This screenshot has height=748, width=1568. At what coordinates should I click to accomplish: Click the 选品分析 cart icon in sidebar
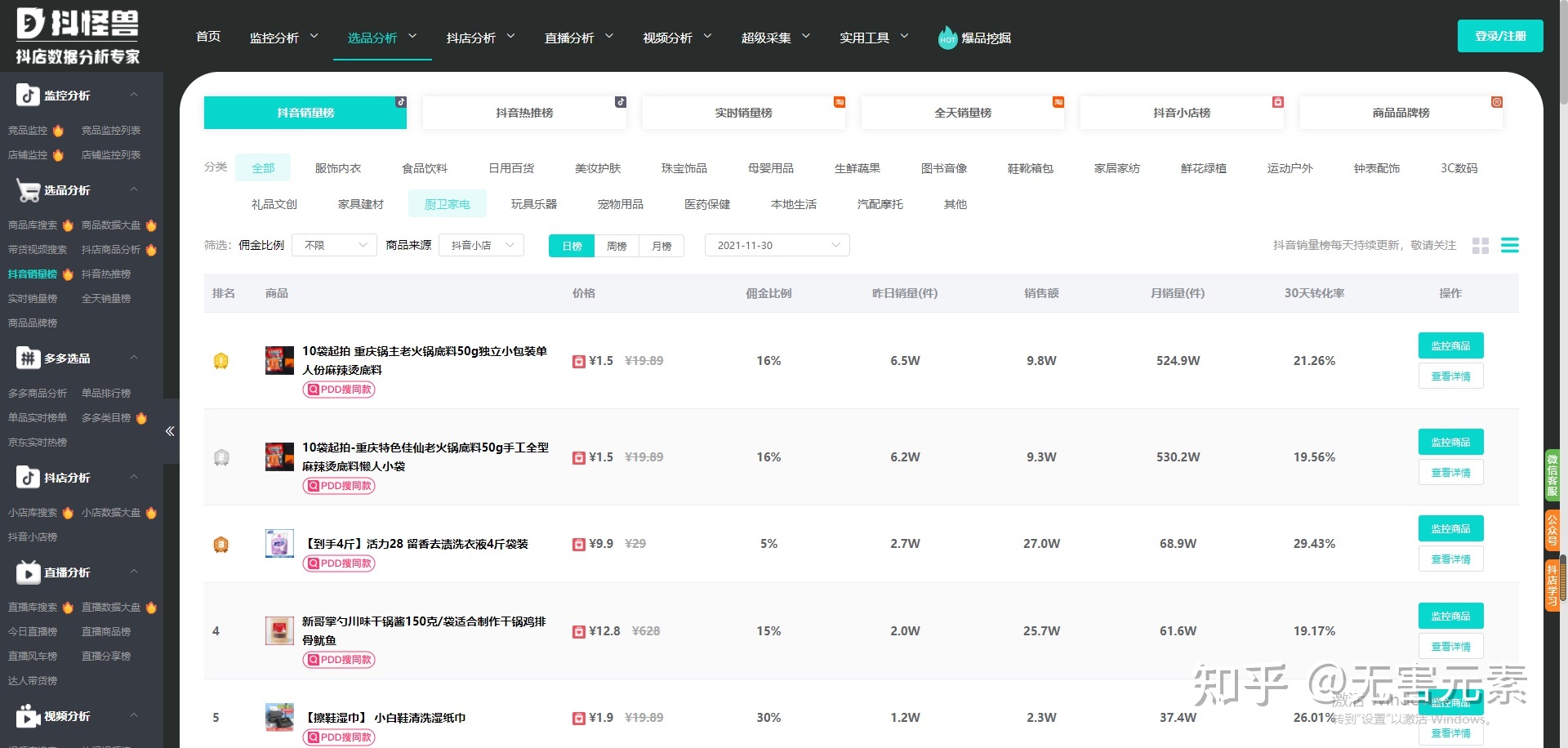28,190
